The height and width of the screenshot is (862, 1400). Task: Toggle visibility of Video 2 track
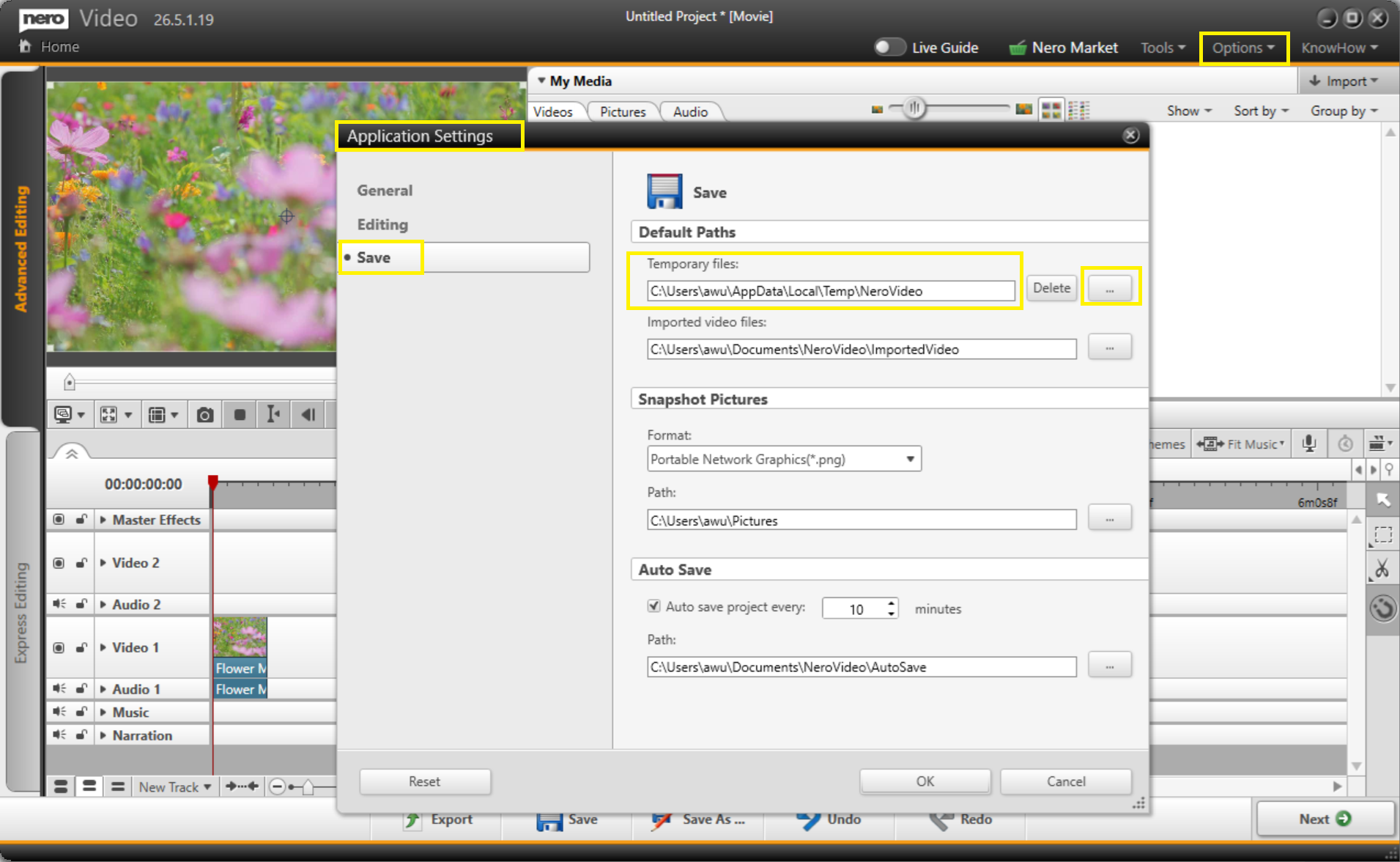pyautogui.click(x=59, y=563)
